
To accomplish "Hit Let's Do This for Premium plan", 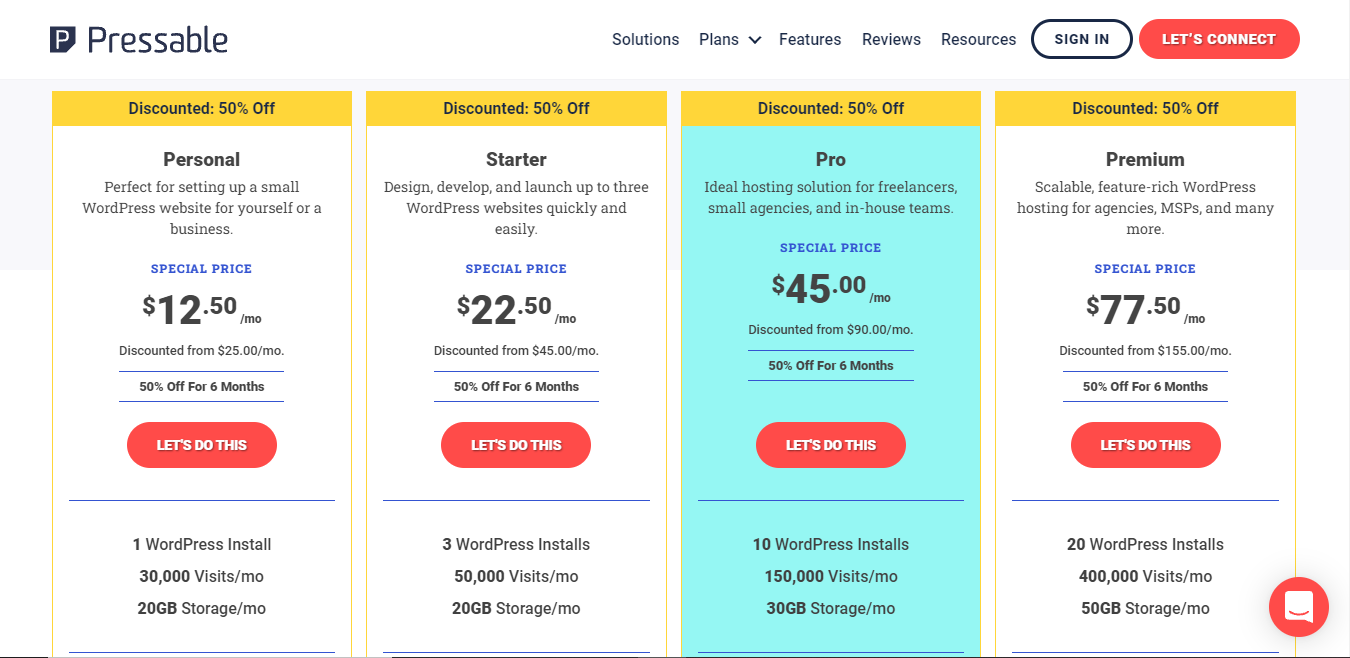I will [x=1145, y=445].
